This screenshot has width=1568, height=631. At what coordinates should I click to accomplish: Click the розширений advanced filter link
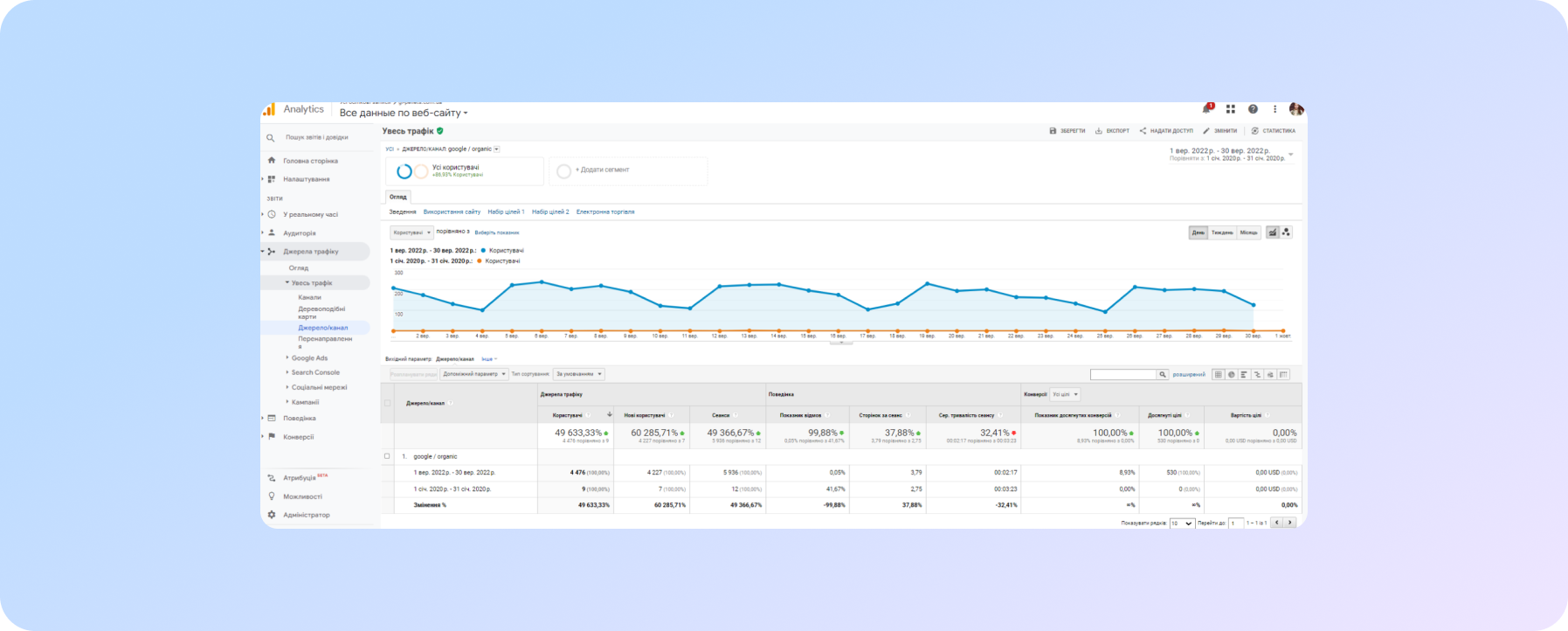click(1189, 375)
